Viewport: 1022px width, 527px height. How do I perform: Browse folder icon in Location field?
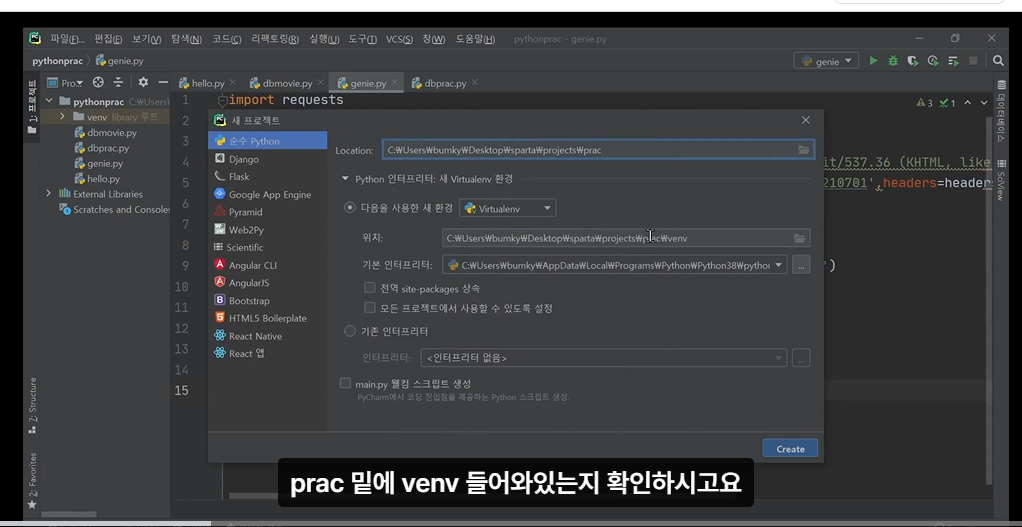click(804, 150)
